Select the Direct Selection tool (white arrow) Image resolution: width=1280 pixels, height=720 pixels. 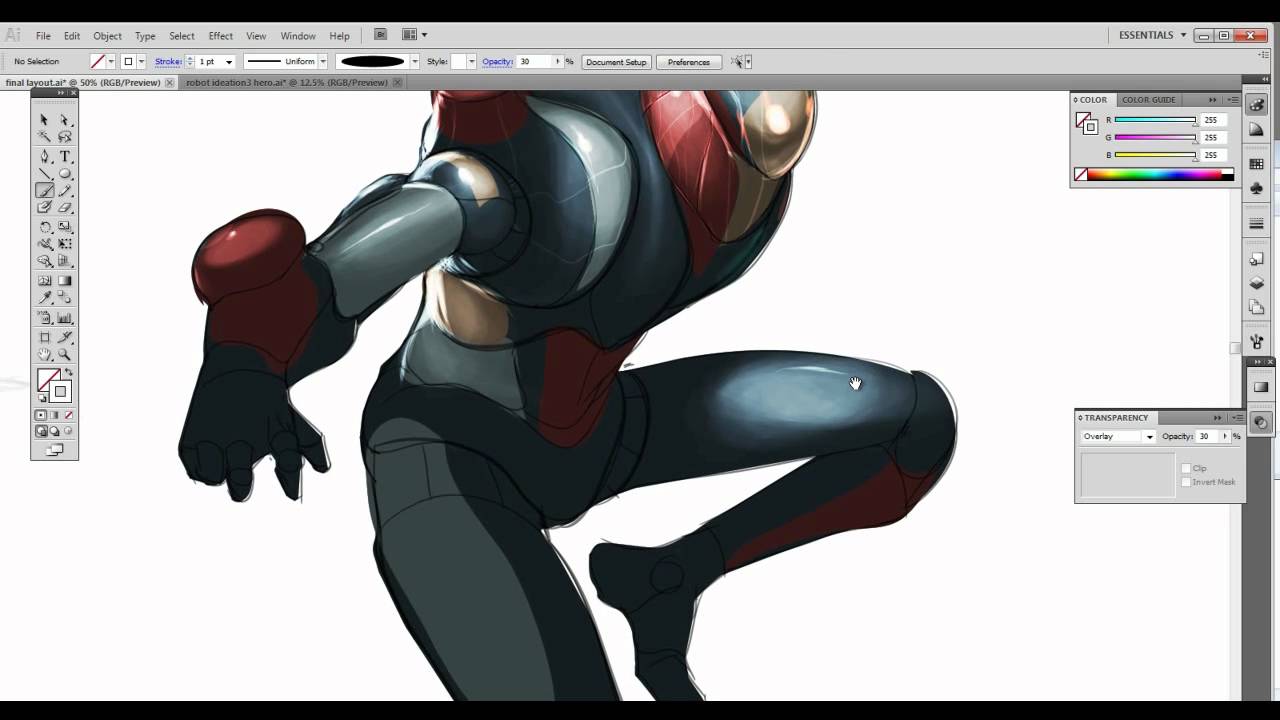tap(65, 119)
